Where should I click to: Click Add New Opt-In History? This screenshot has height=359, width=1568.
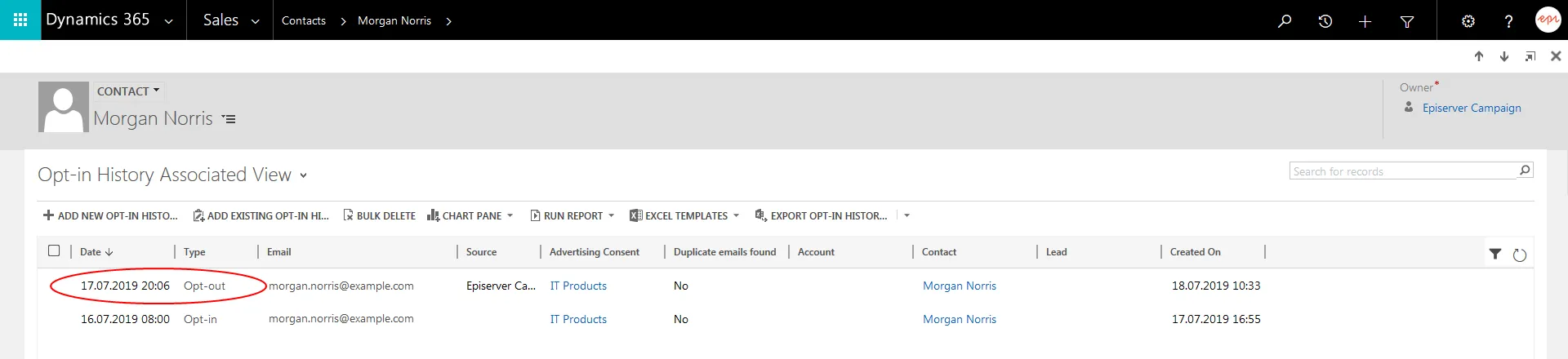(x=110, y=215)
